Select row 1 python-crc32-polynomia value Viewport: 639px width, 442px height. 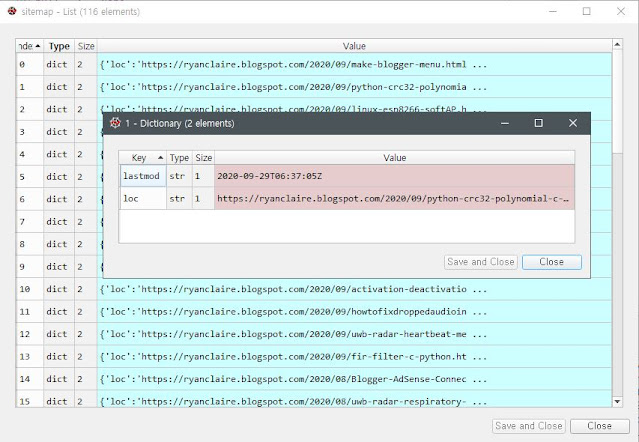pyautogui.click(x=354, y=87)
